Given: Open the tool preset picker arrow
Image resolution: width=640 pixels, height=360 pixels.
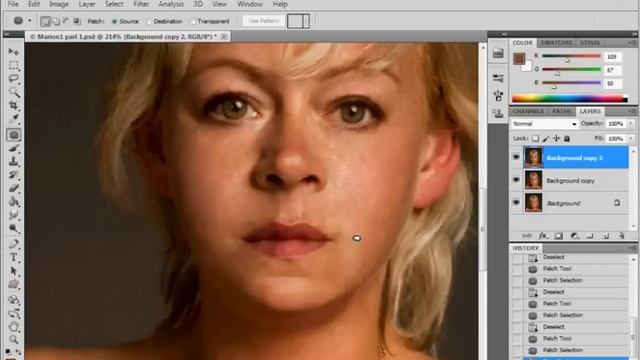Looking at the screenshot, I should pyautogui.click(x=29, y=21).
